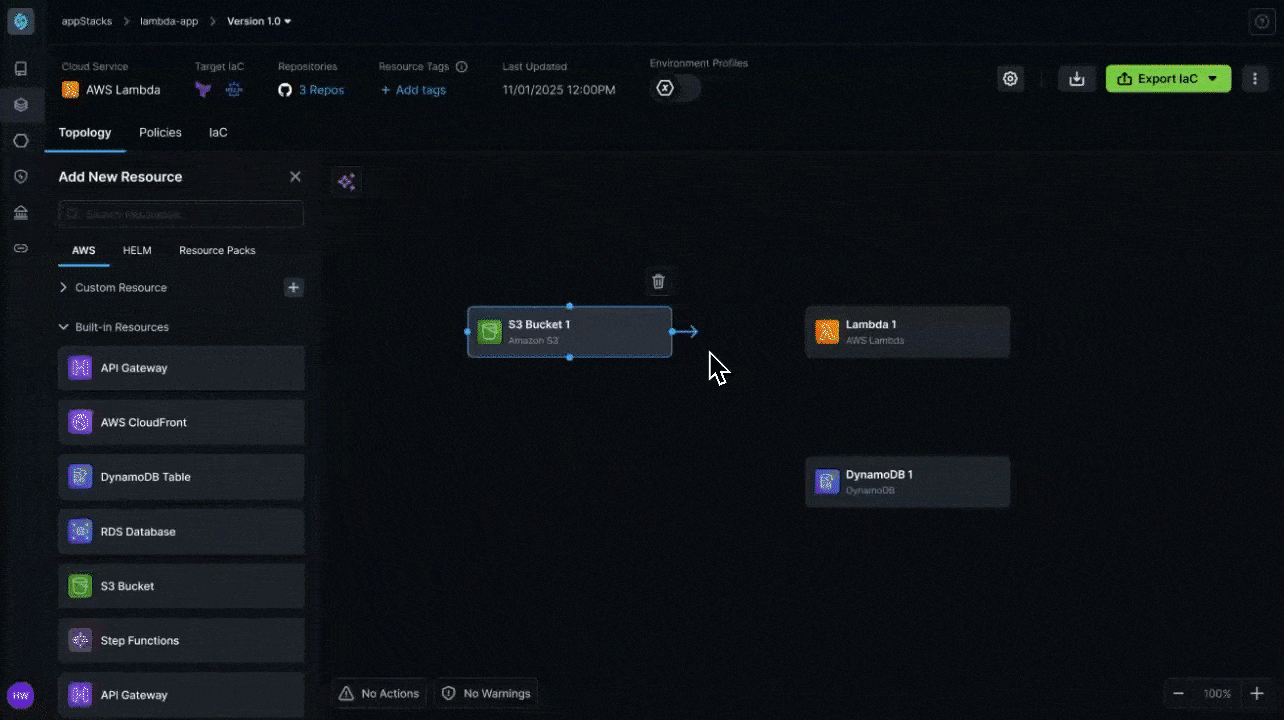Image resolution: width=1284 pixels, height=720 pixels.
Task: Choose RDS Database resource
Action: [181, 532]
